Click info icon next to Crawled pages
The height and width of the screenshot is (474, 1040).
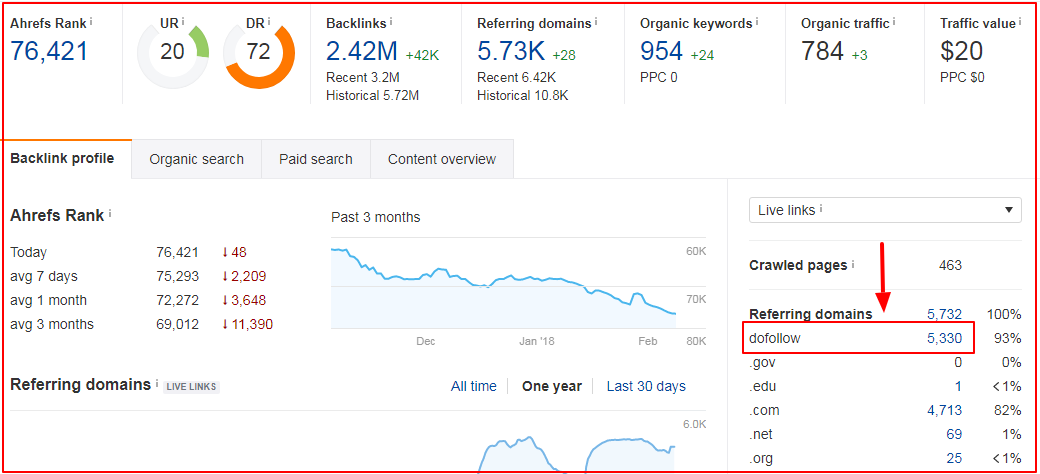(x=852, y=264)
